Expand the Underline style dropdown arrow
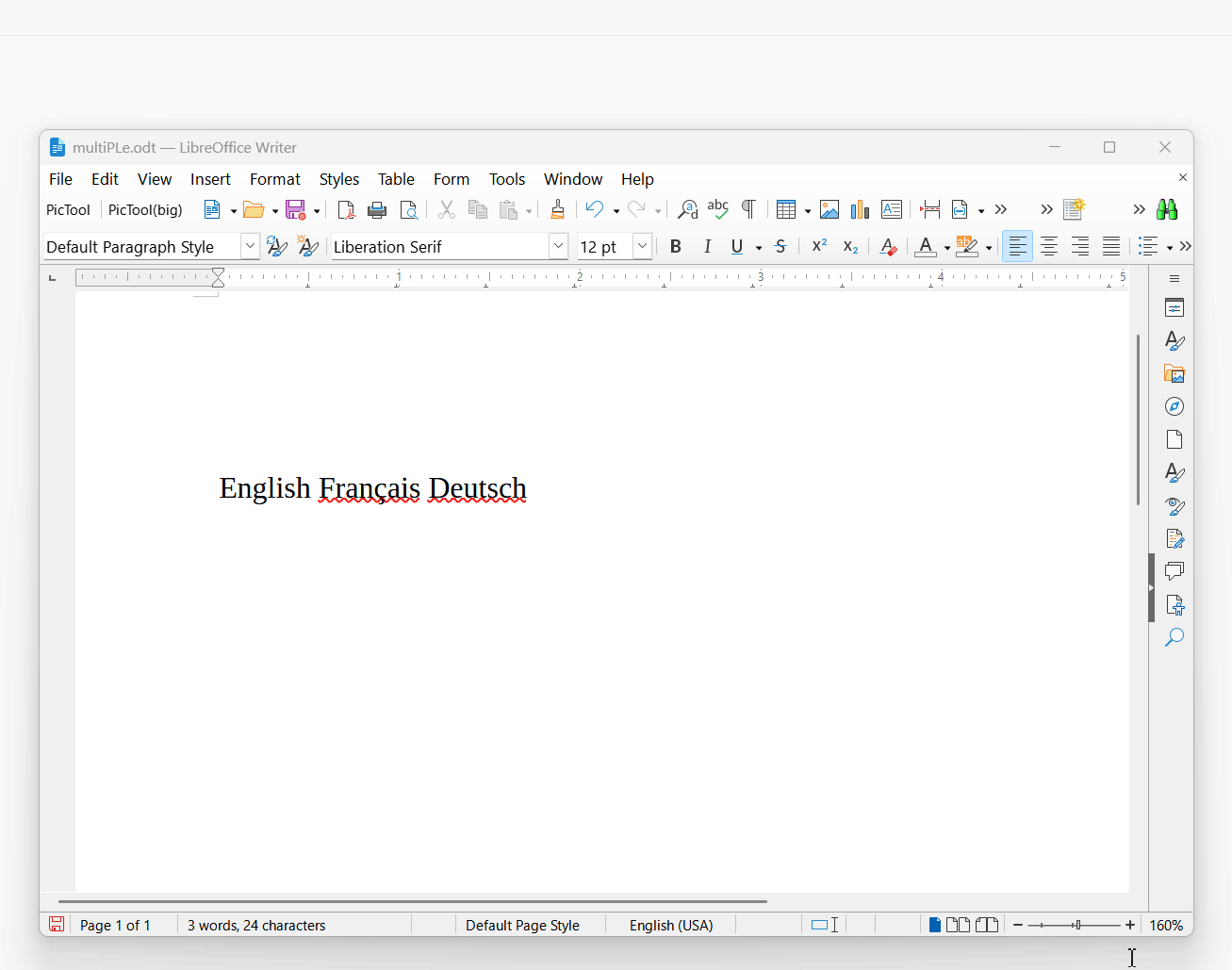 pos(759,247)
